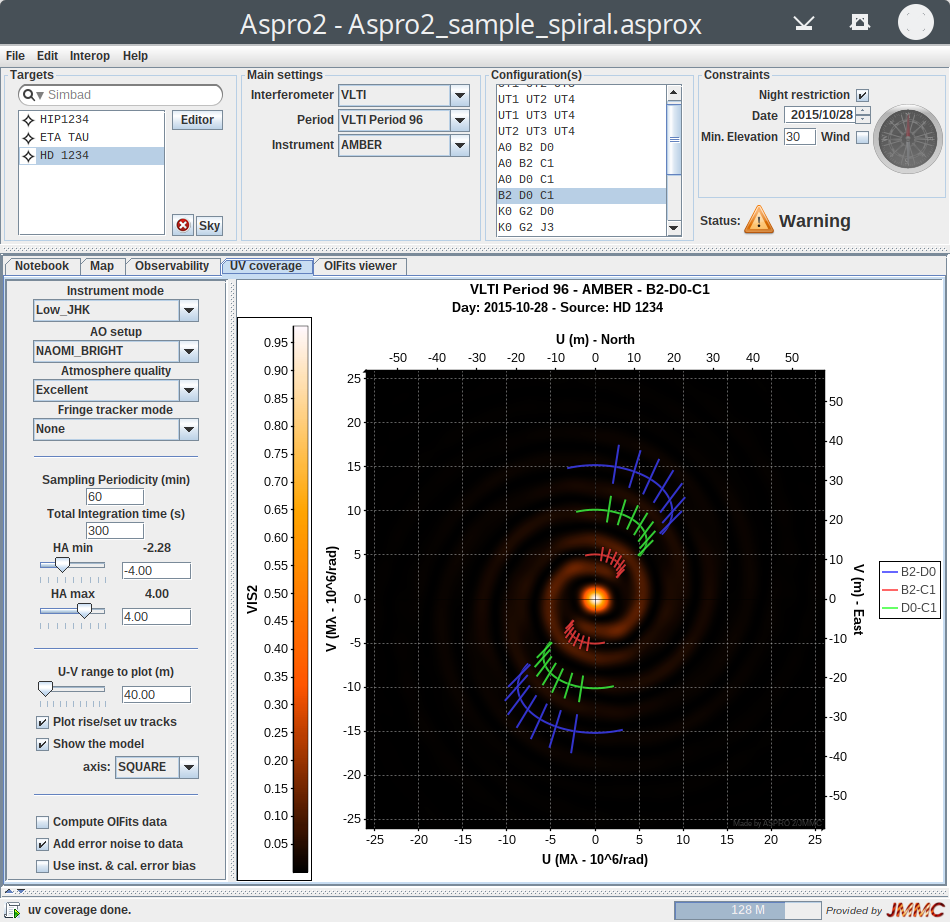This screenshot has height=922, width=950.
Task: Click the Simbad search field
Action: (121, 95)
